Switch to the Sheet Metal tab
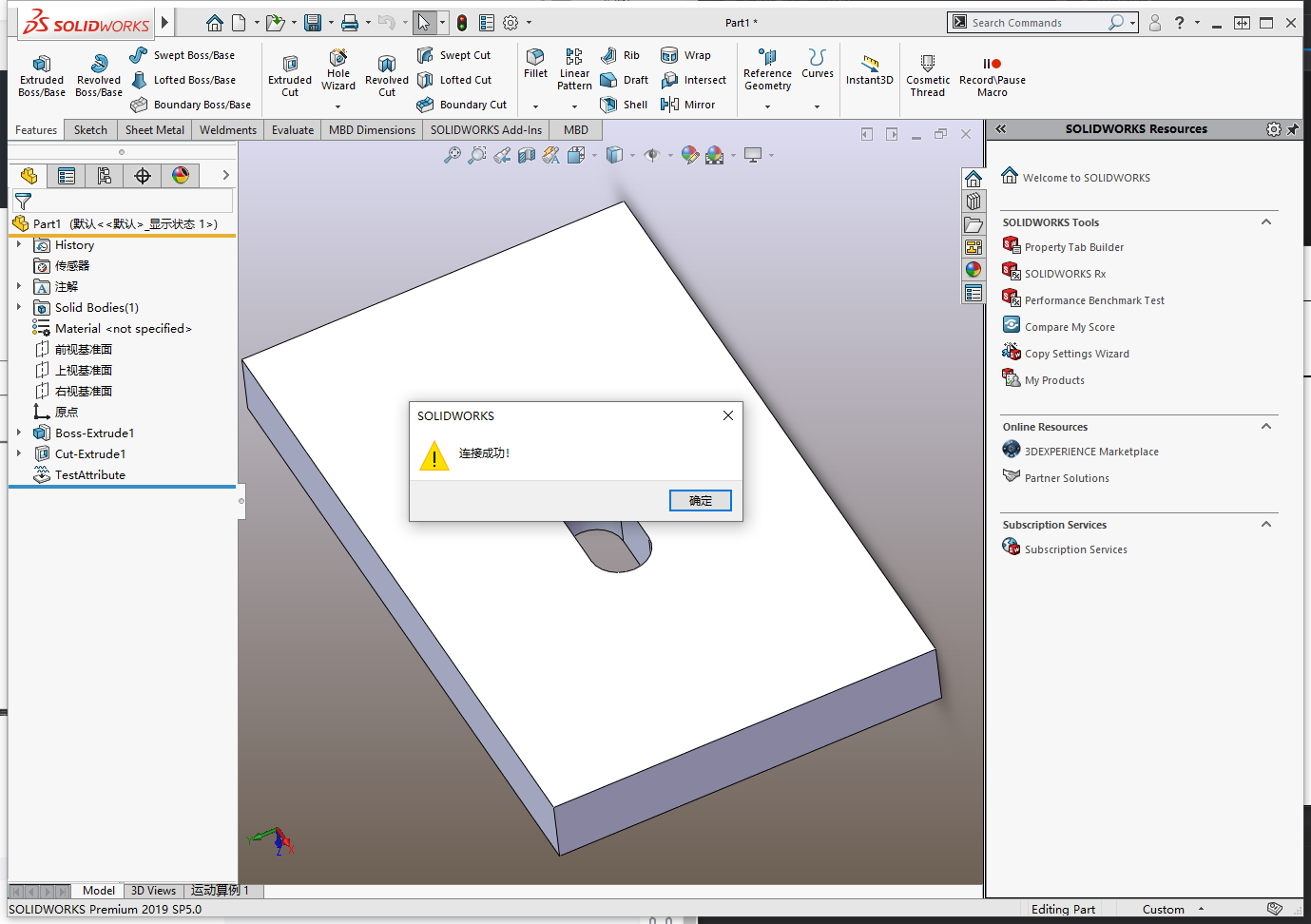1311x924 pixels. (154, 129)
